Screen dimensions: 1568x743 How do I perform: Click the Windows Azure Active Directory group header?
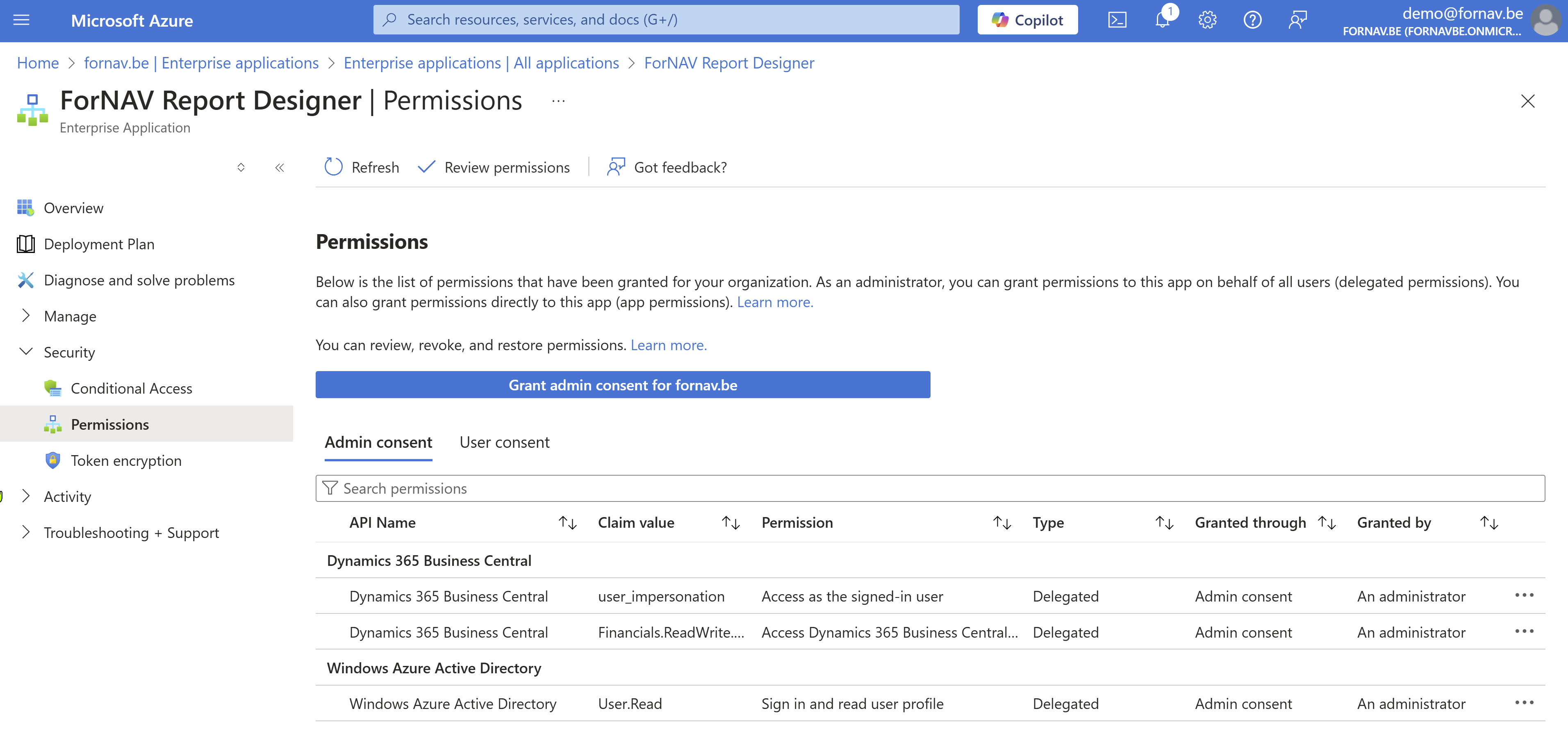coord(434,669)
